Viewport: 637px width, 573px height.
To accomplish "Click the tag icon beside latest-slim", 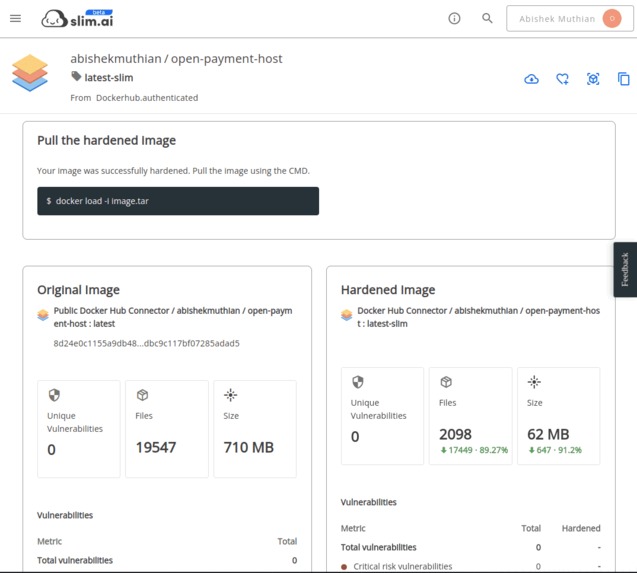I will 76,76.
